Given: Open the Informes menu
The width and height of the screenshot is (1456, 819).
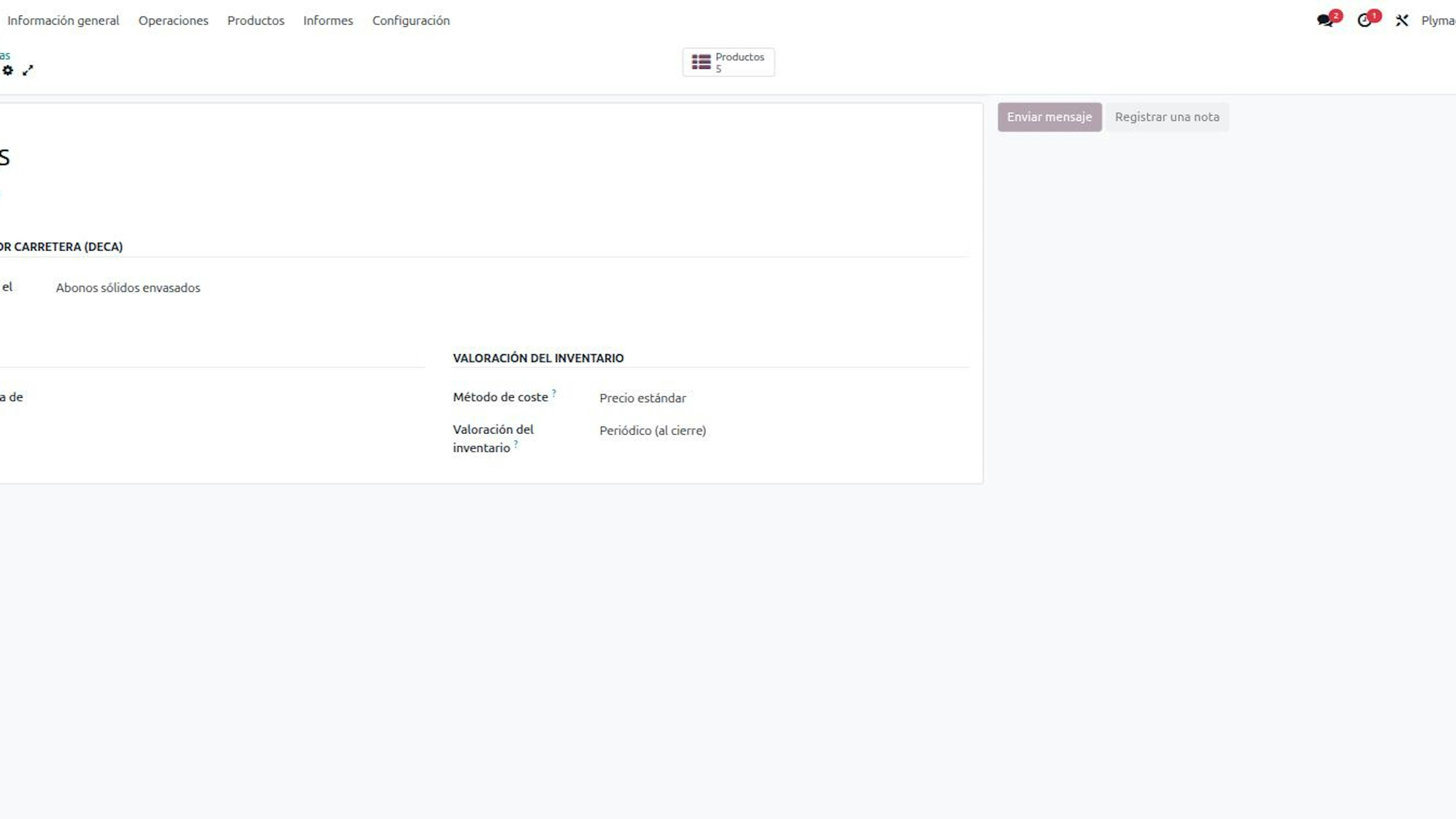Looking at the screenshot, I should point(328,20).
